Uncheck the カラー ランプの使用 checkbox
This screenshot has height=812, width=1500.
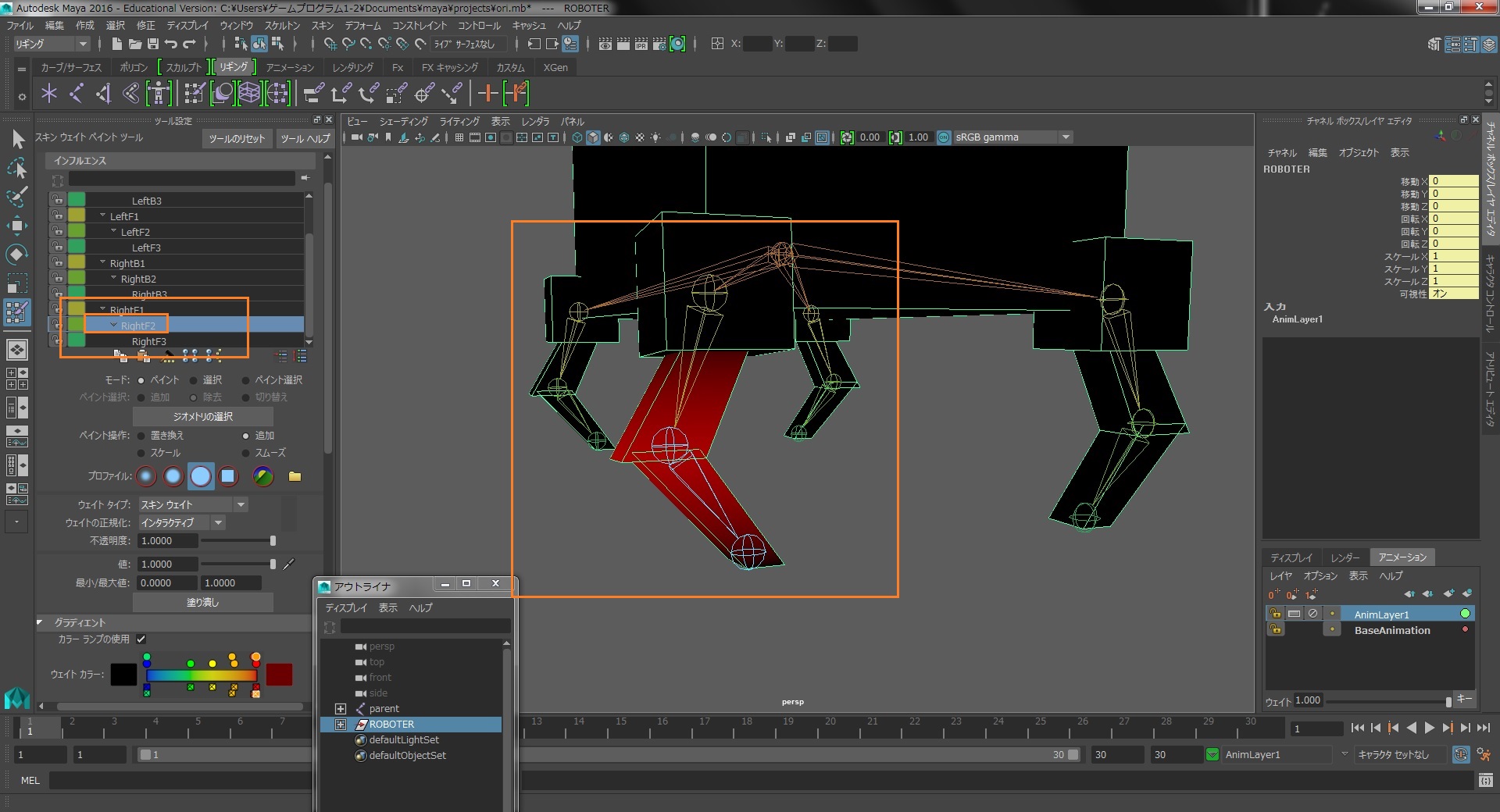[141, 639]
